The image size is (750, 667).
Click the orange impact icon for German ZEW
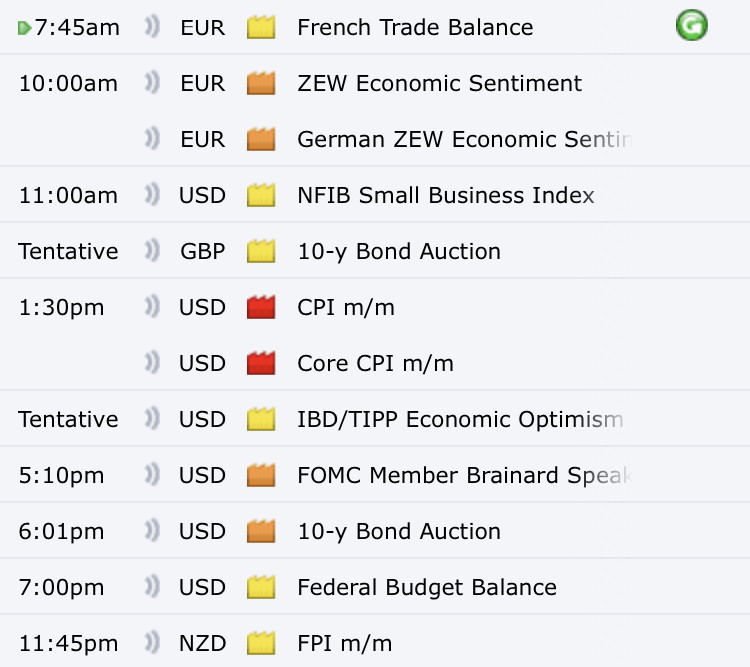[x=261, y=139]
